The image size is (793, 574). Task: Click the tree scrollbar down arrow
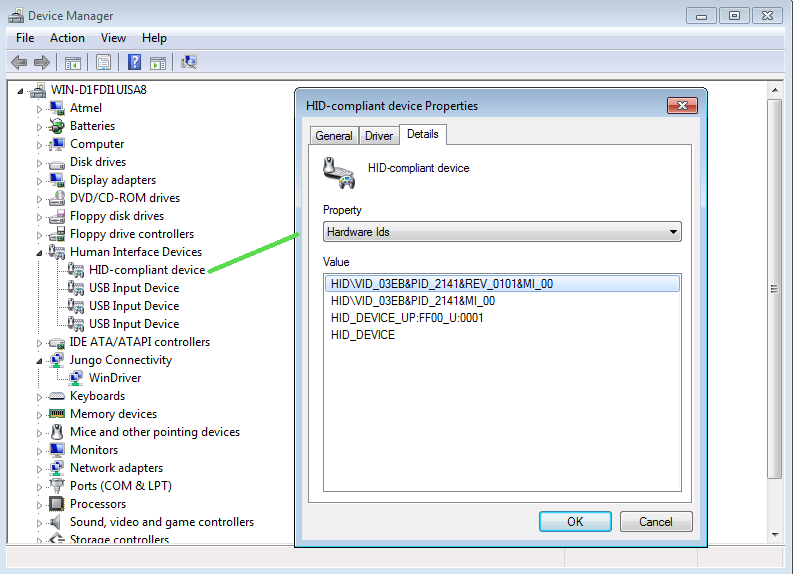pos(775,534)
